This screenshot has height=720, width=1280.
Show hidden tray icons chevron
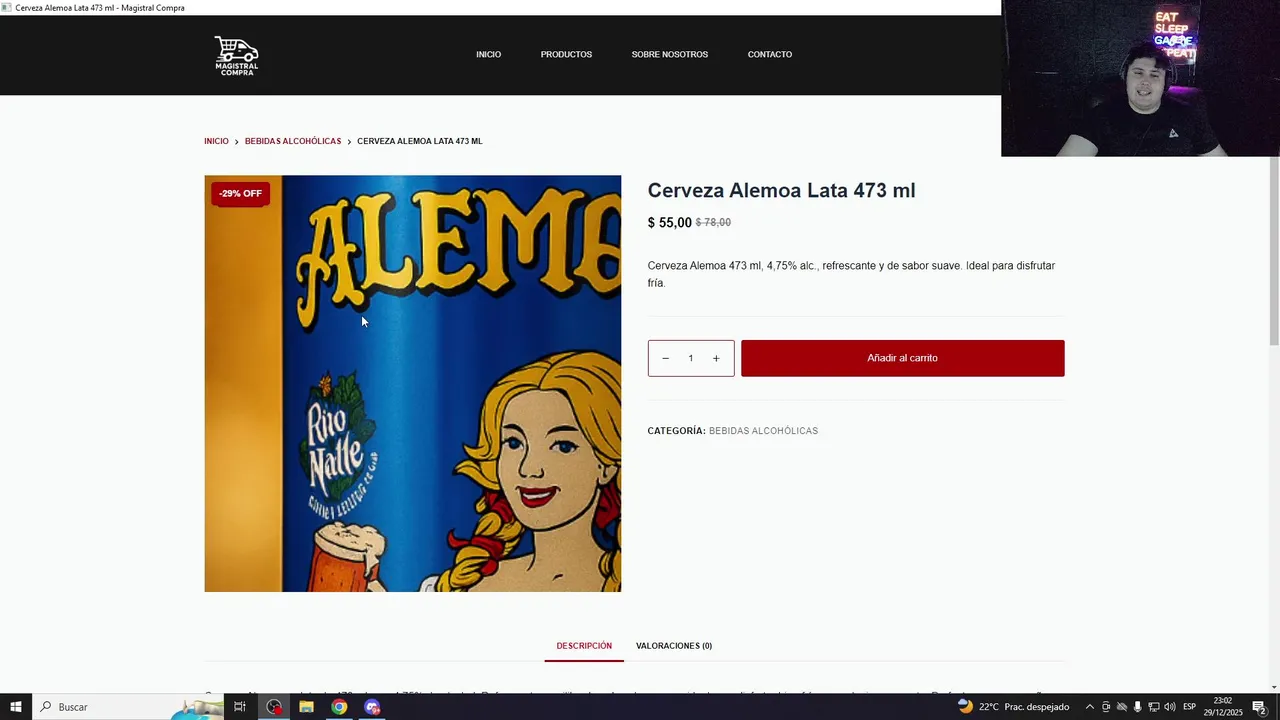1090,707
